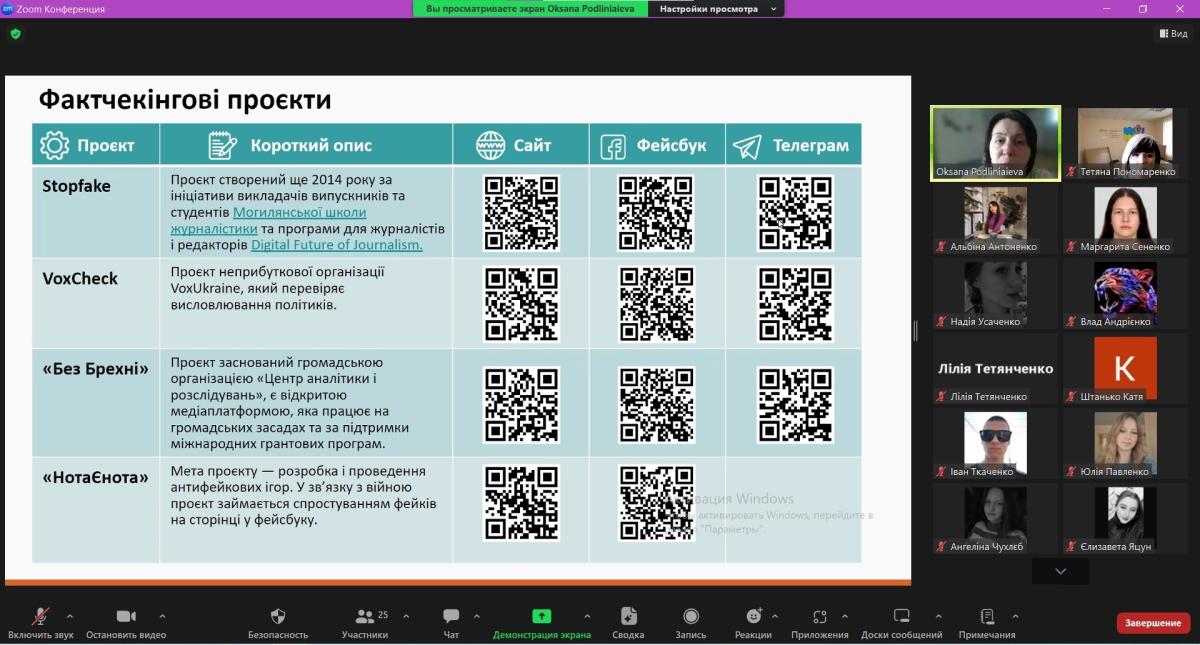This screenshot has height=645, width=1200.
Task: Open Реакции reactions menu
Action: 753,623
